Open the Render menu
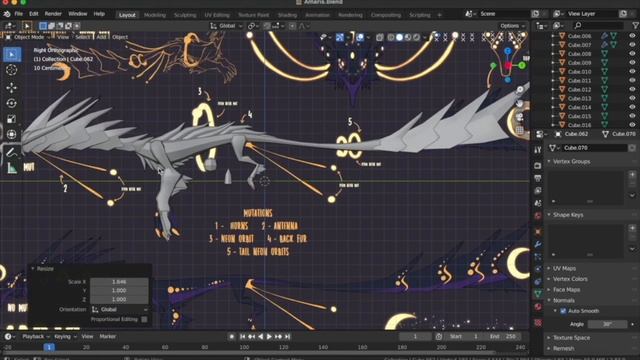 (53, 14)
